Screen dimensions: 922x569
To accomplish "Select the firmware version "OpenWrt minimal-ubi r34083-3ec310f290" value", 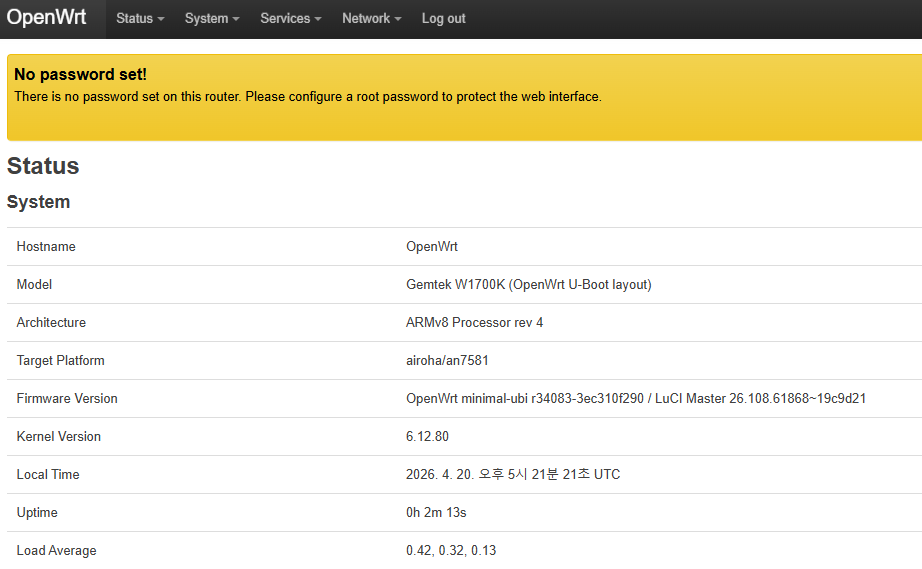I will (525, 399).
